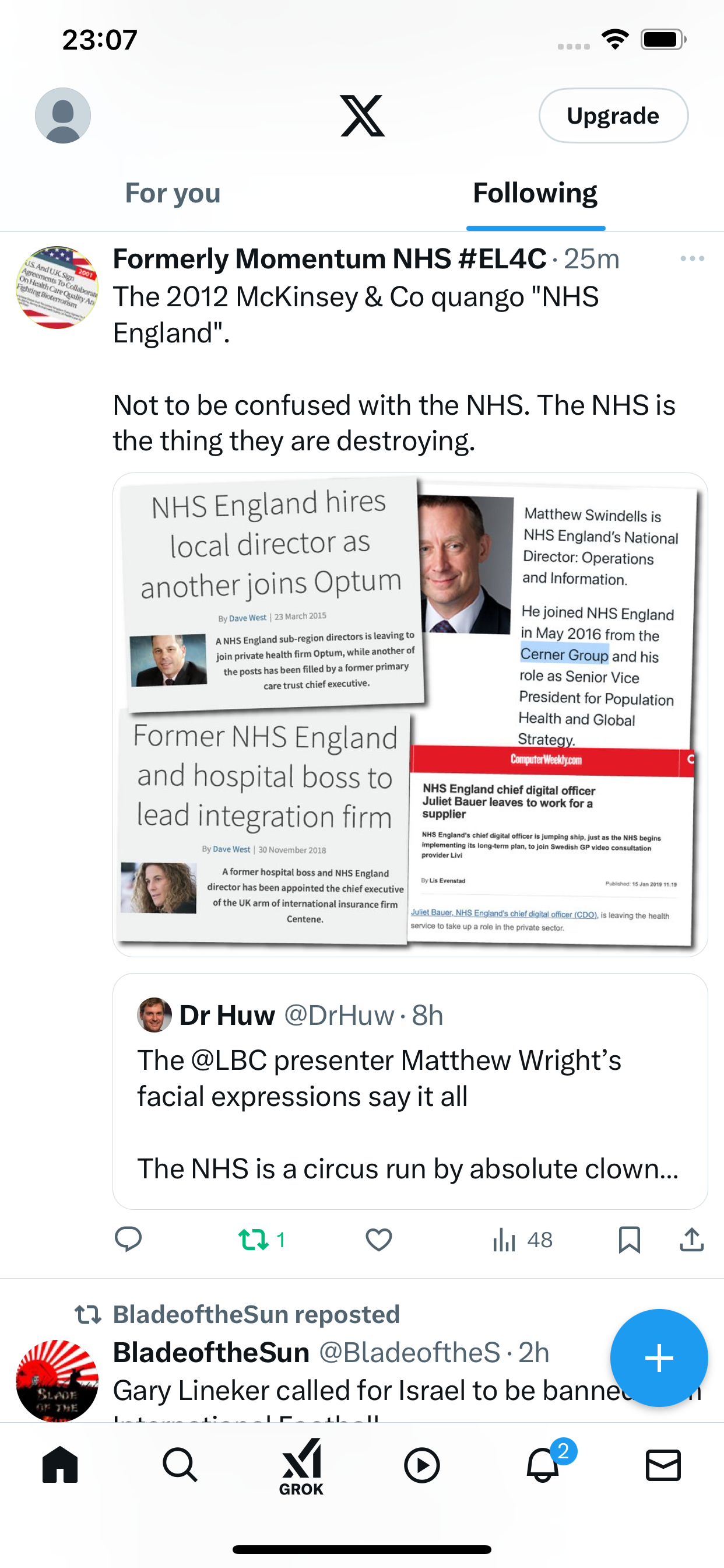Open the BladeoftheSun profile name link

[211, 1353]
